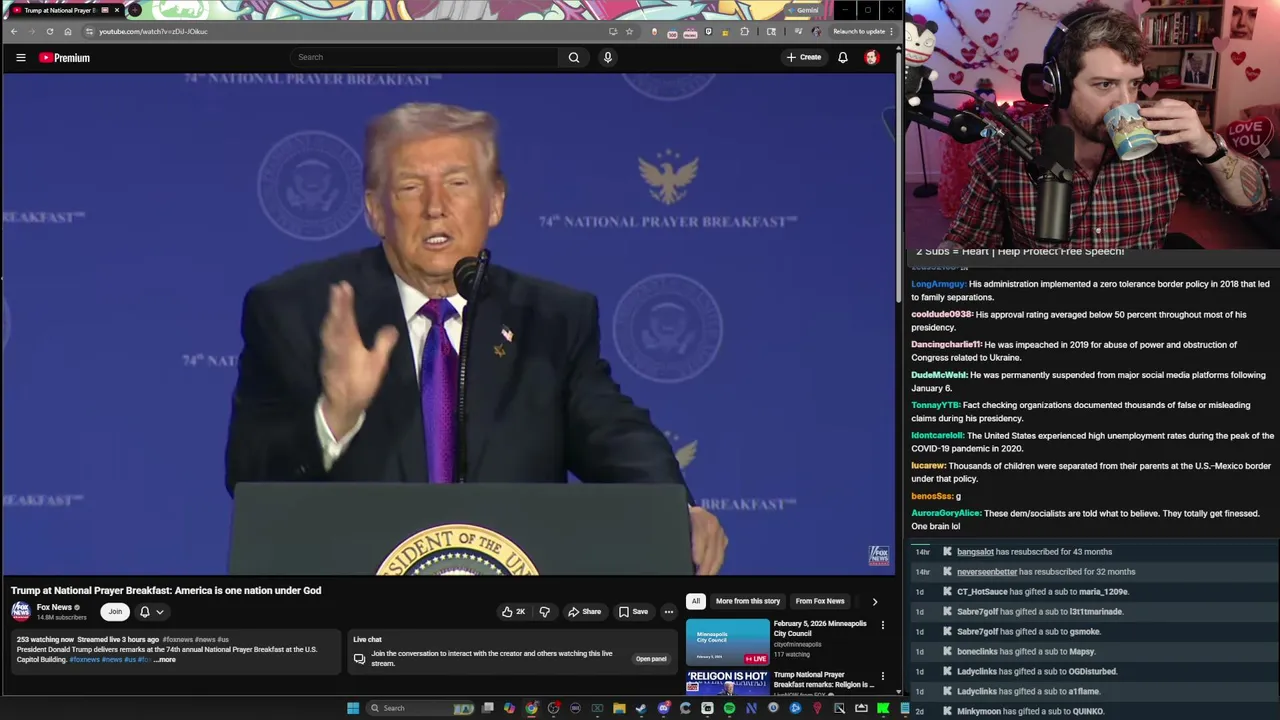Expand the description with ...more
Screen dimensions: 1280x720
click(165, 660)
